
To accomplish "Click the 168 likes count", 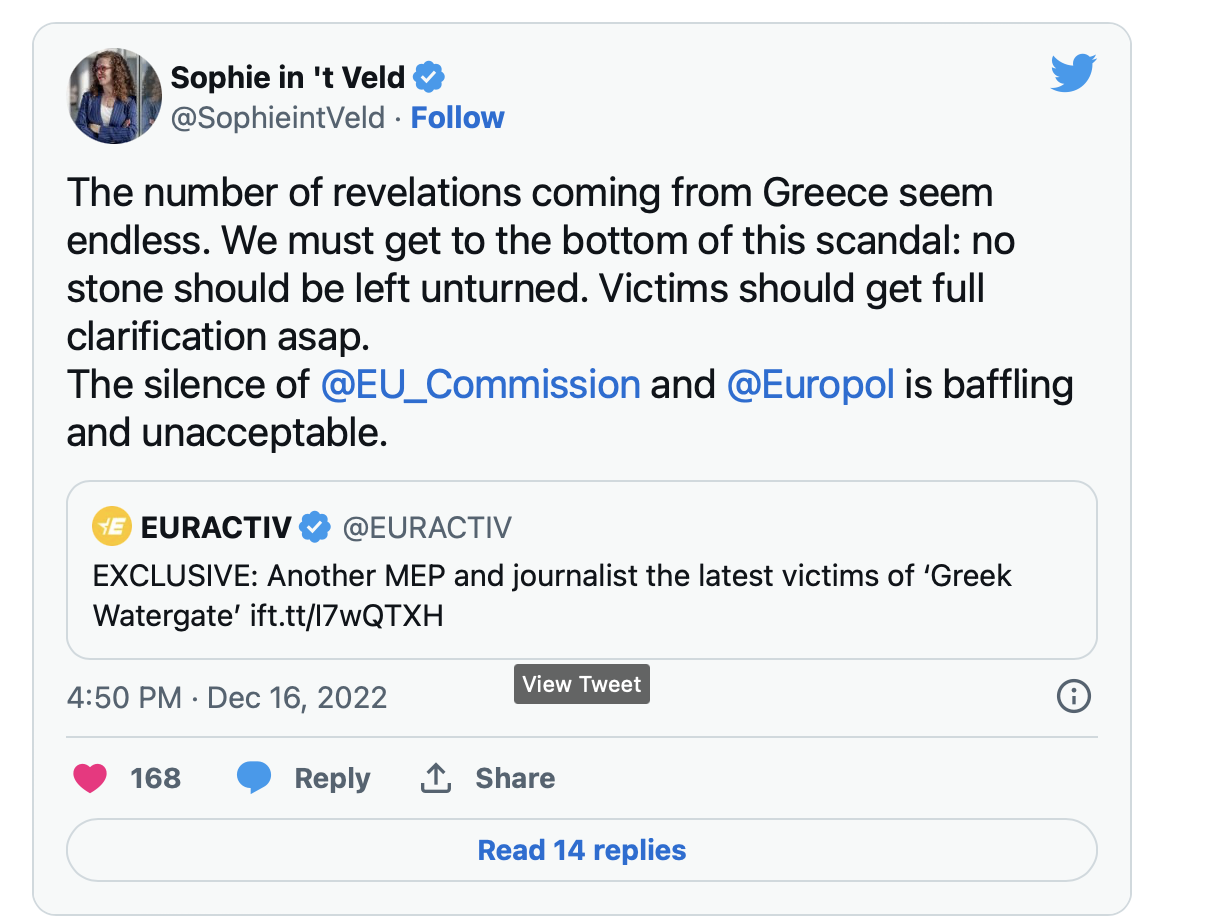I will [155, 778].
